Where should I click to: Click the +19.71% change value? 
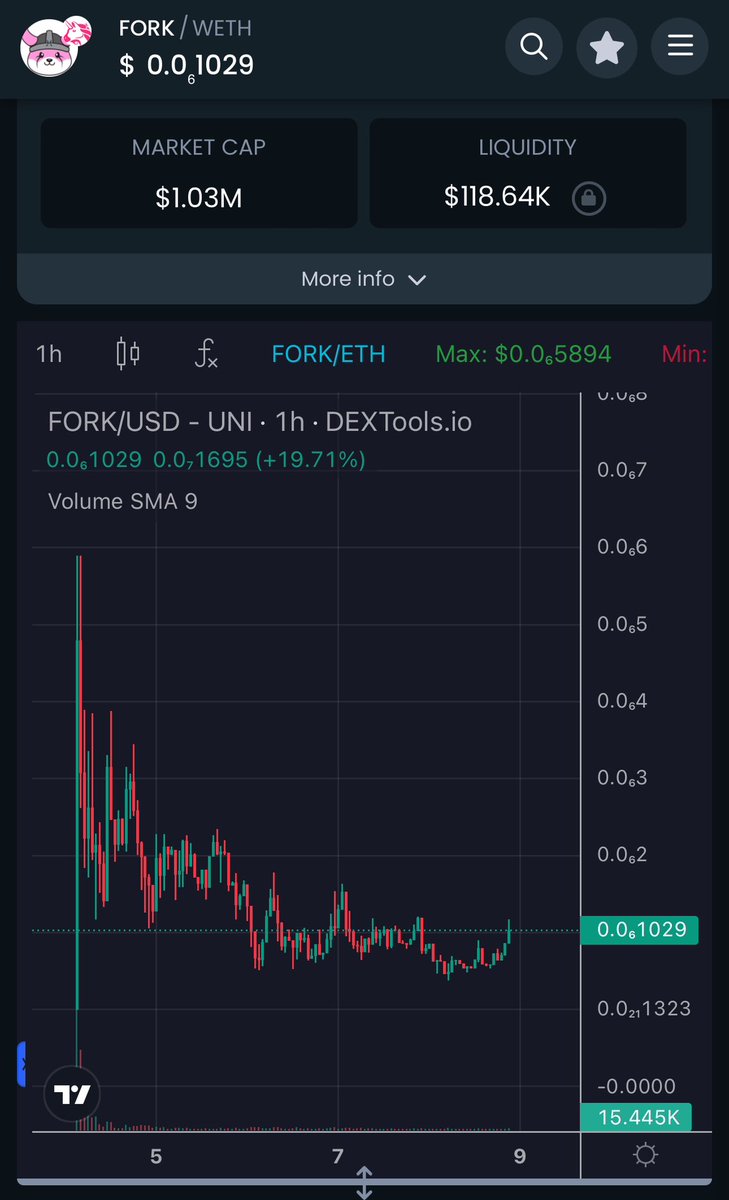(311, 460)
